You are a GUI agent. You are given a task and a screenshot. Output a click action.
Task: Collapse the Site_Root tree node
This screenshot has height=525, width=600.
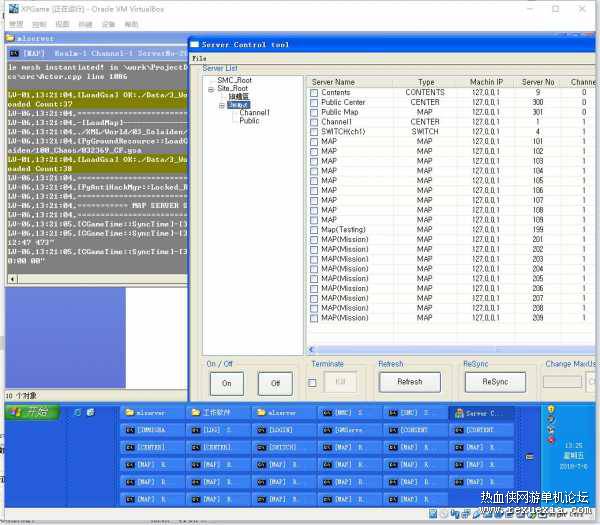coord(211,90)
